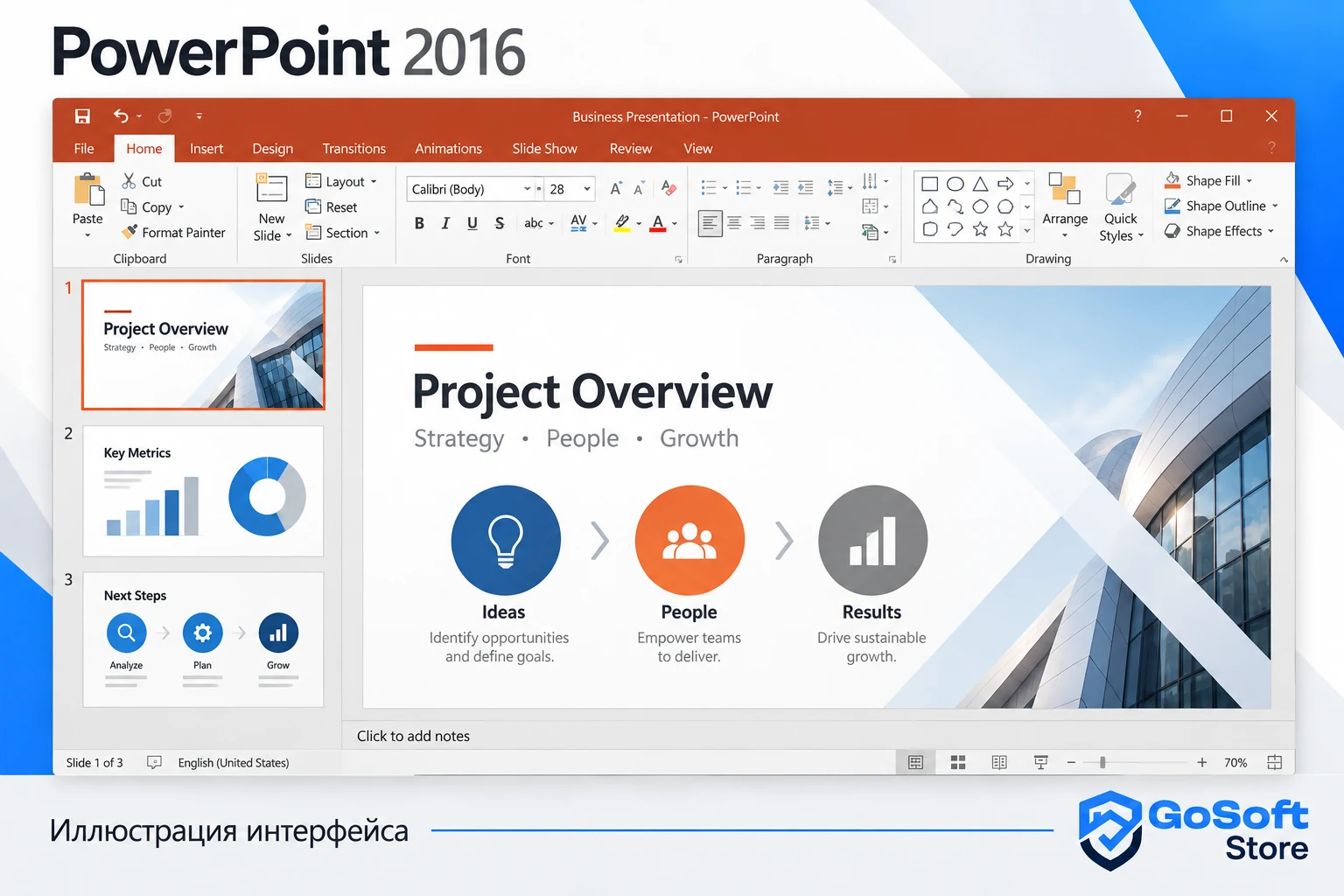Click the Paste clipboard icon

coord(87,189)
